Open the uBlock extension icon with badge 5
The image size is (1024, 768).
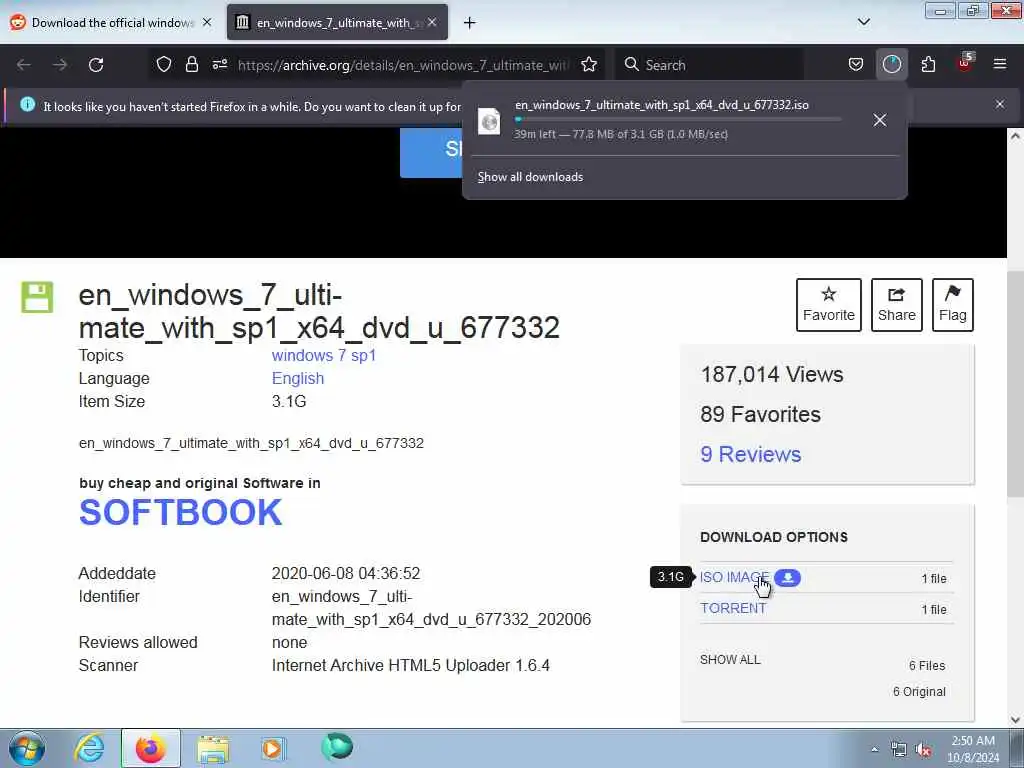(965, 63)
